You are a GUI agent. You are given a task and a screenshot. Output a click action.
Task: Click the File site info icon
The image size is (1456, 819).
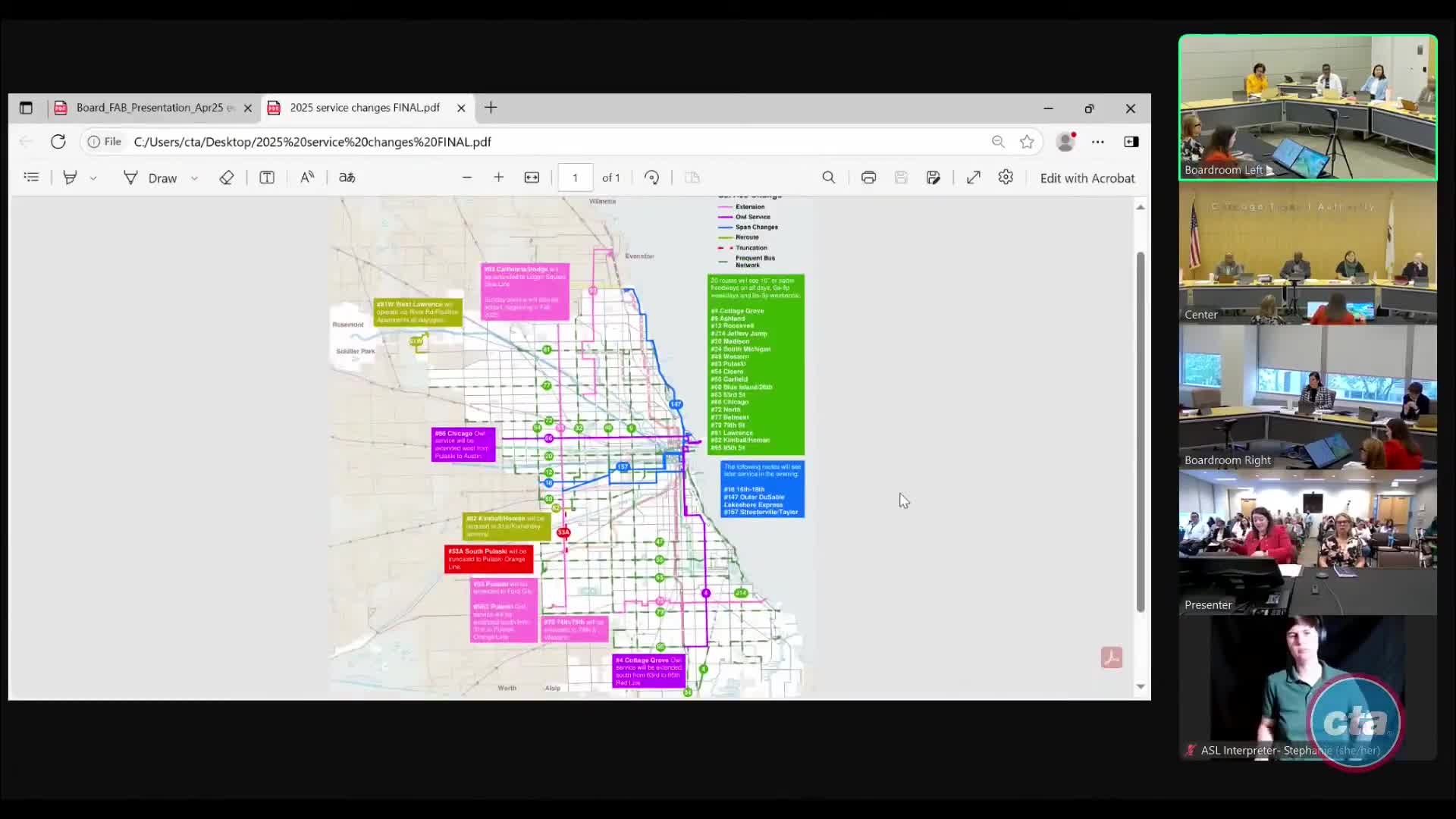click(105, 142)
